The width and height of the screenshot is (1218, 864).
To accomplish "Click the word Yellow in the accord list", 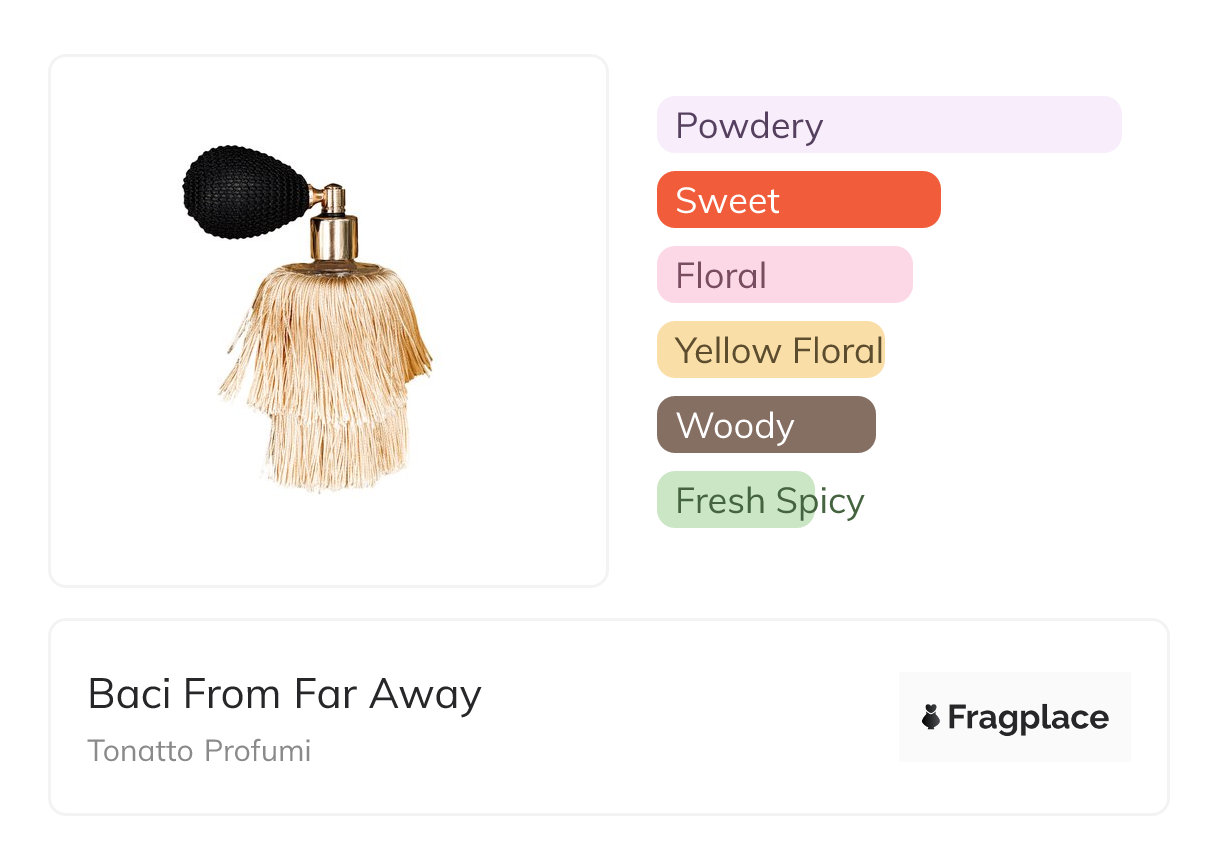I will click(x=728, y=350).
